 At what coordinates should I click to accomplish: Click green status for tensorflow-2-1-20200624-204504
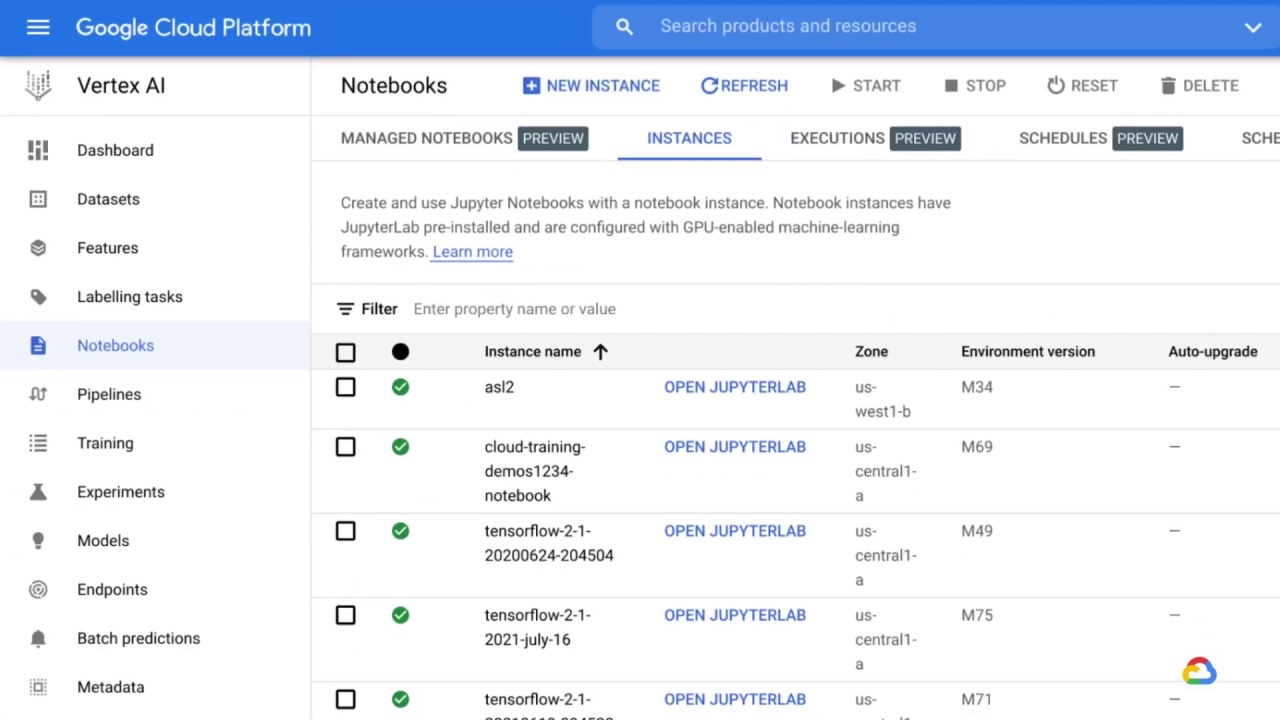pos(400,531)
